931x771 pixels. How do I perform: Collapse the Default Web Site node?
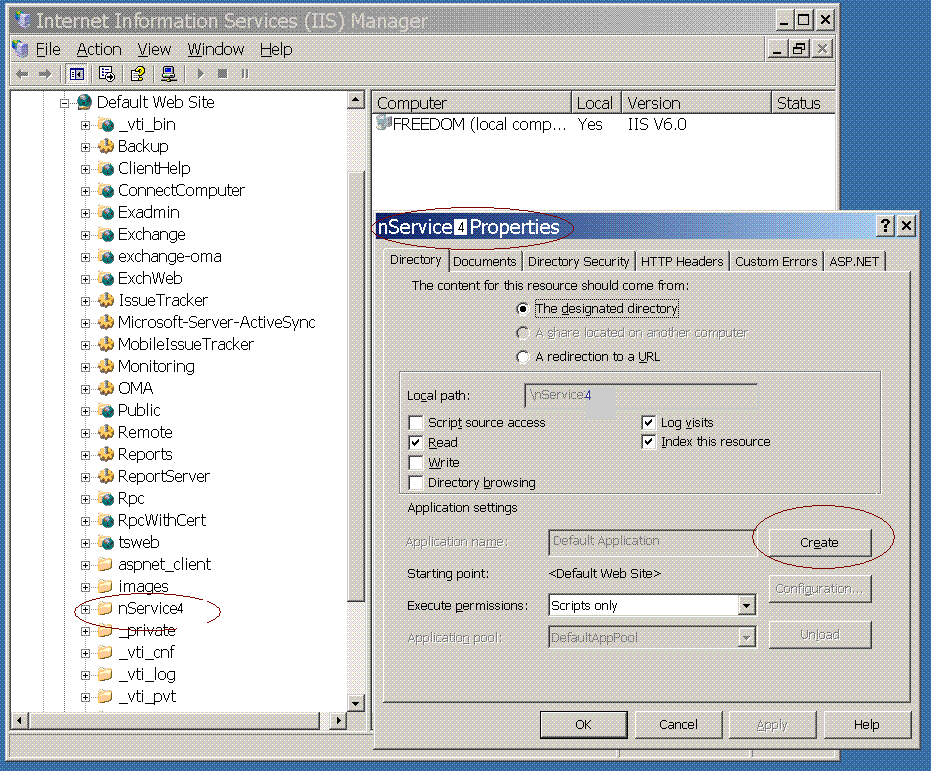(64, 103)
